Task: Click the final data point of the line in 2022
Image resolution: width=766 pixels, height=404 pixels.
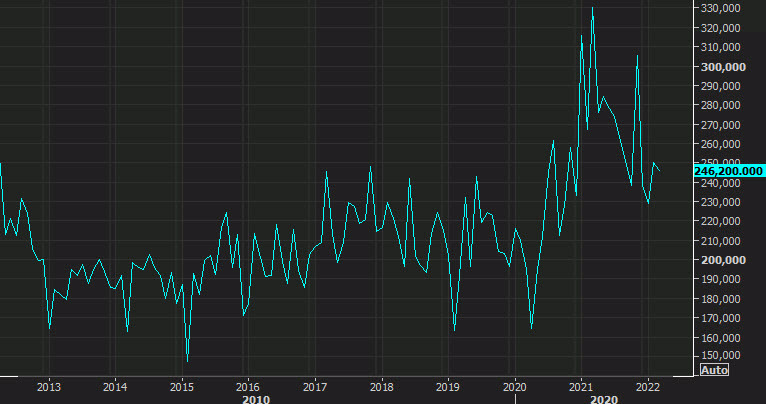Action: coord(659,171)
